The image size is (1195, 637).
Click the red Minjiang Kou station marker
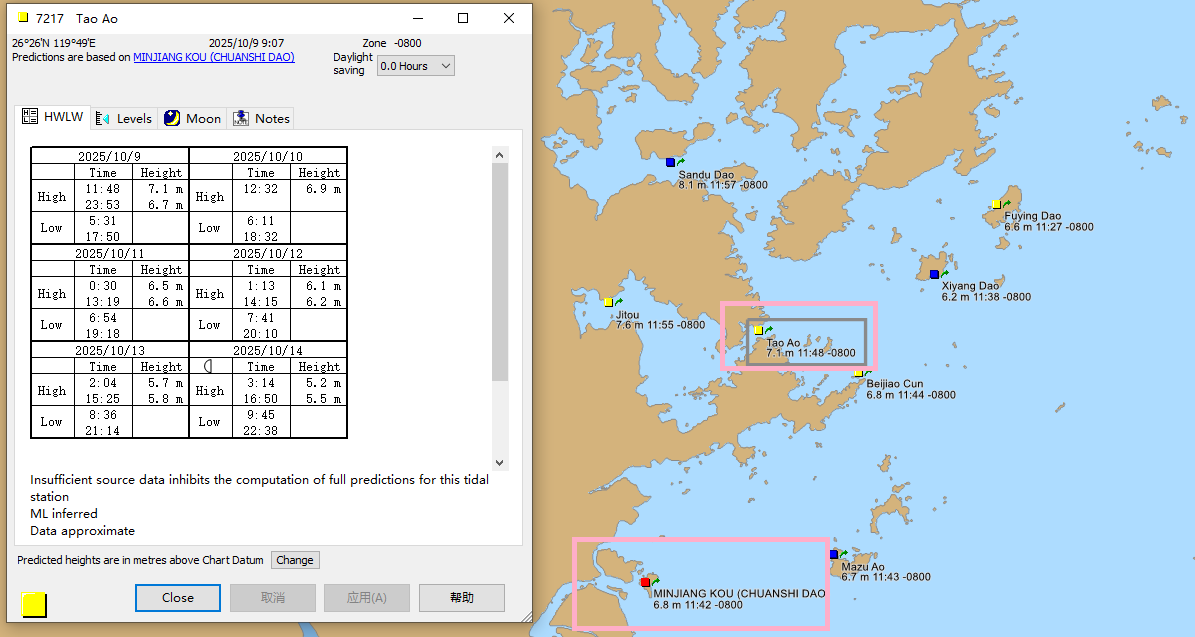click(645, 582)
